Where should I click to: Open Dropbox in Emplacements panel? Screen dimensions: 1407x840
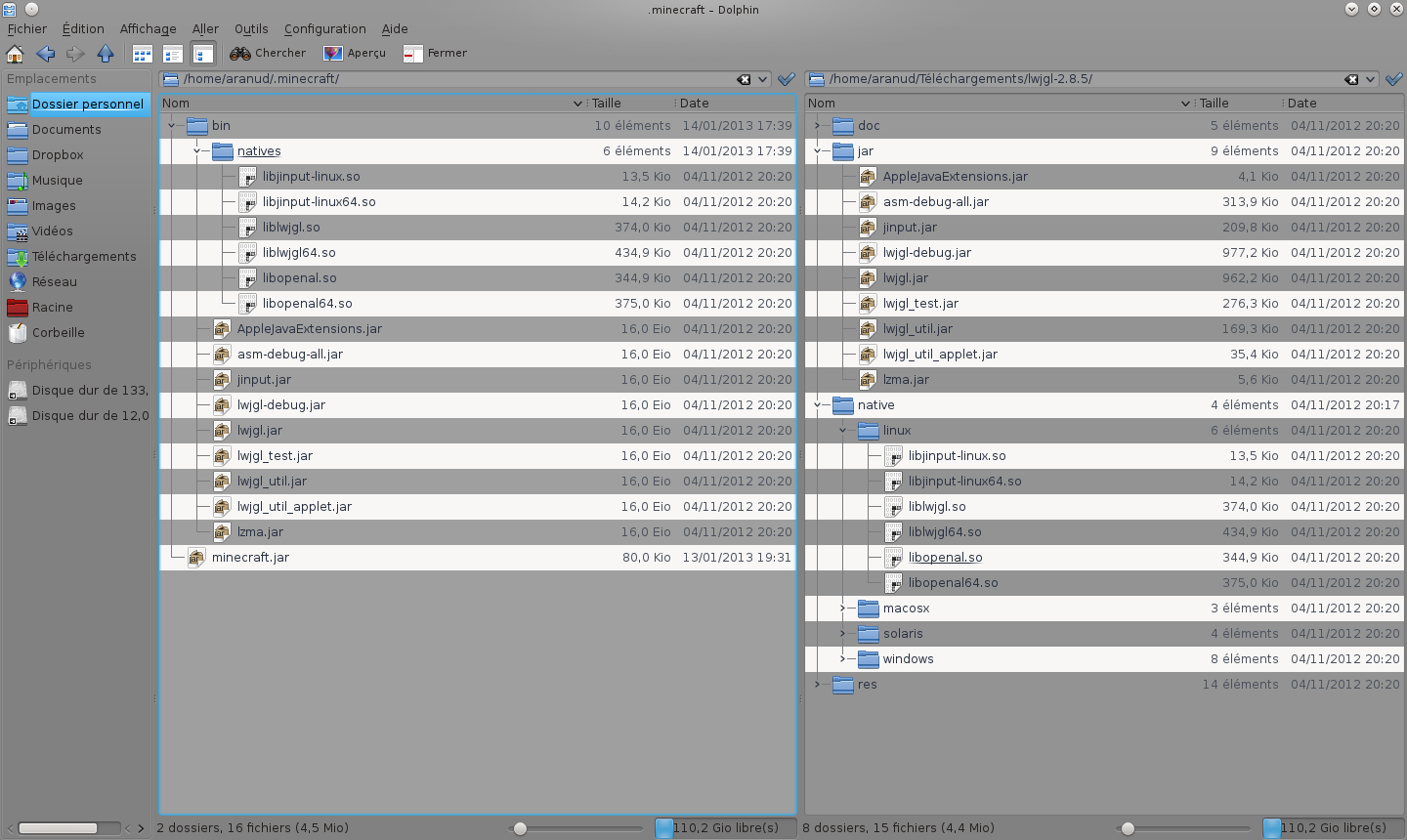58,154
